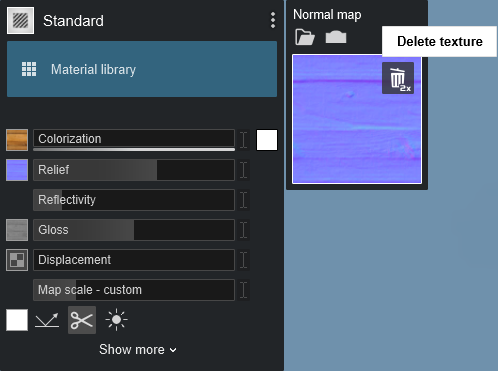Click the Standard material type icon
Screen dimensions: 498x371
20,21
